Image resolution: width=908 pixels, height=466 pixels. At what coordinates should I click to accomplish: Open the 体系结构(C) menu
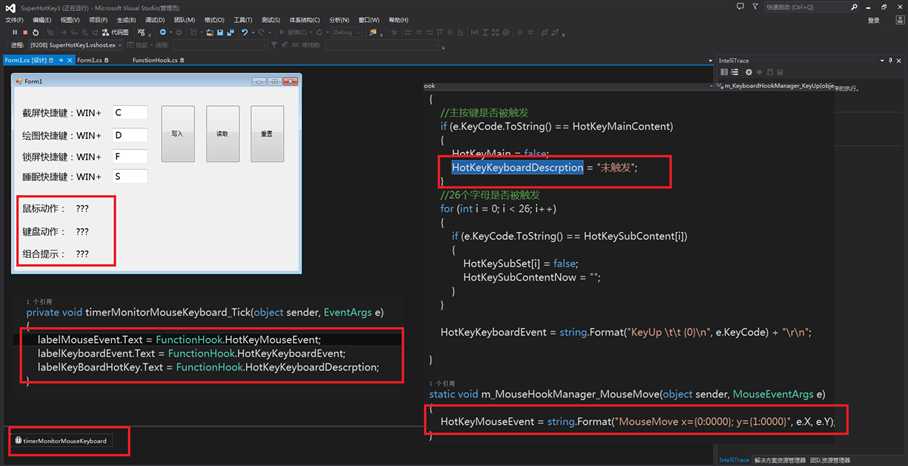click(305, 20)
